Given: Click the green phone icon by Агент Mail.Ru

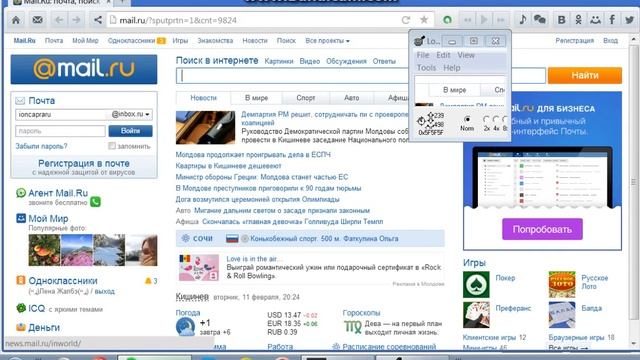Looking at the screenshot, I should (x=96, y=202).
